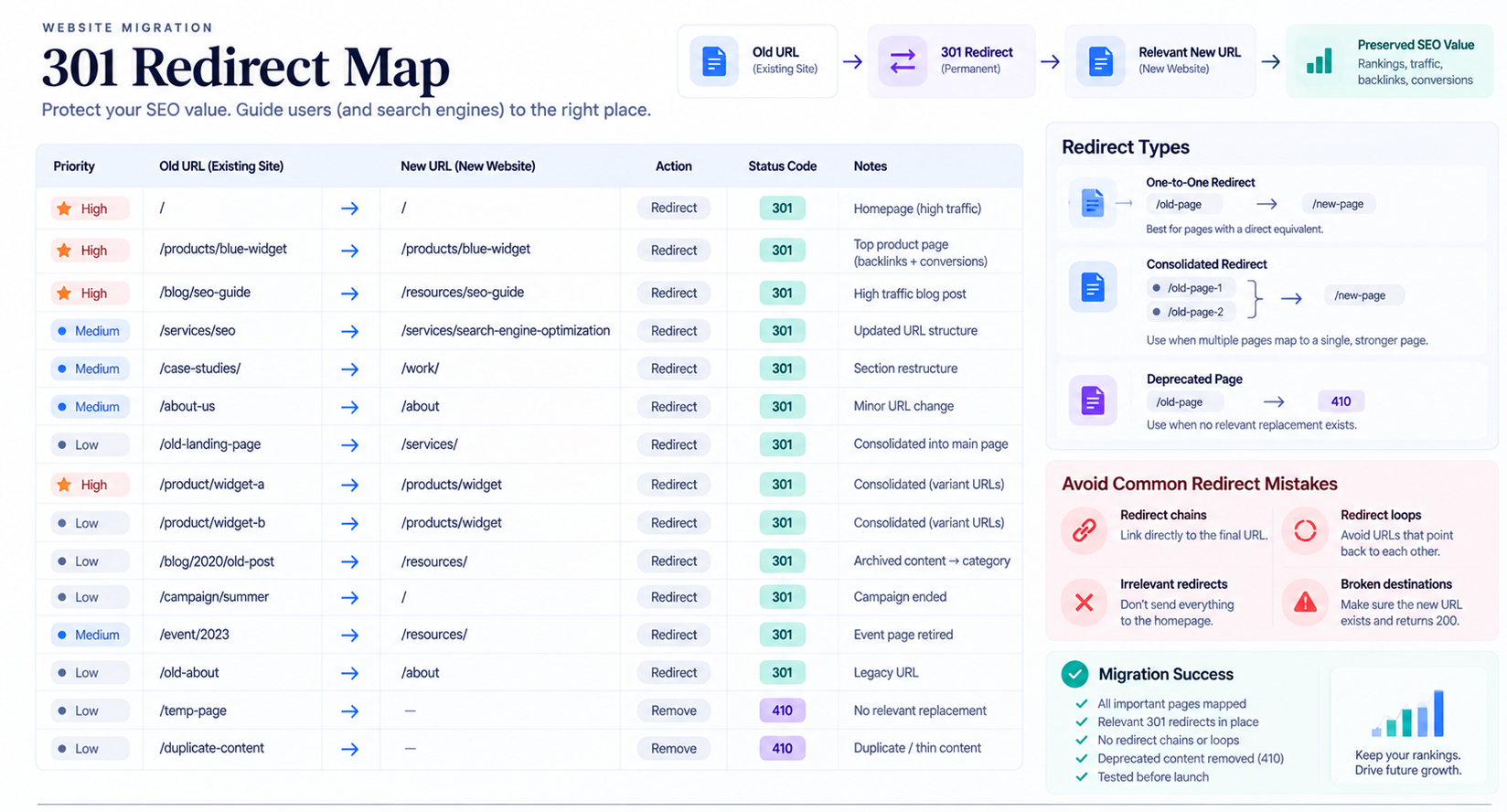Click the /old-landing-page old URL cell

click(210, 444)
